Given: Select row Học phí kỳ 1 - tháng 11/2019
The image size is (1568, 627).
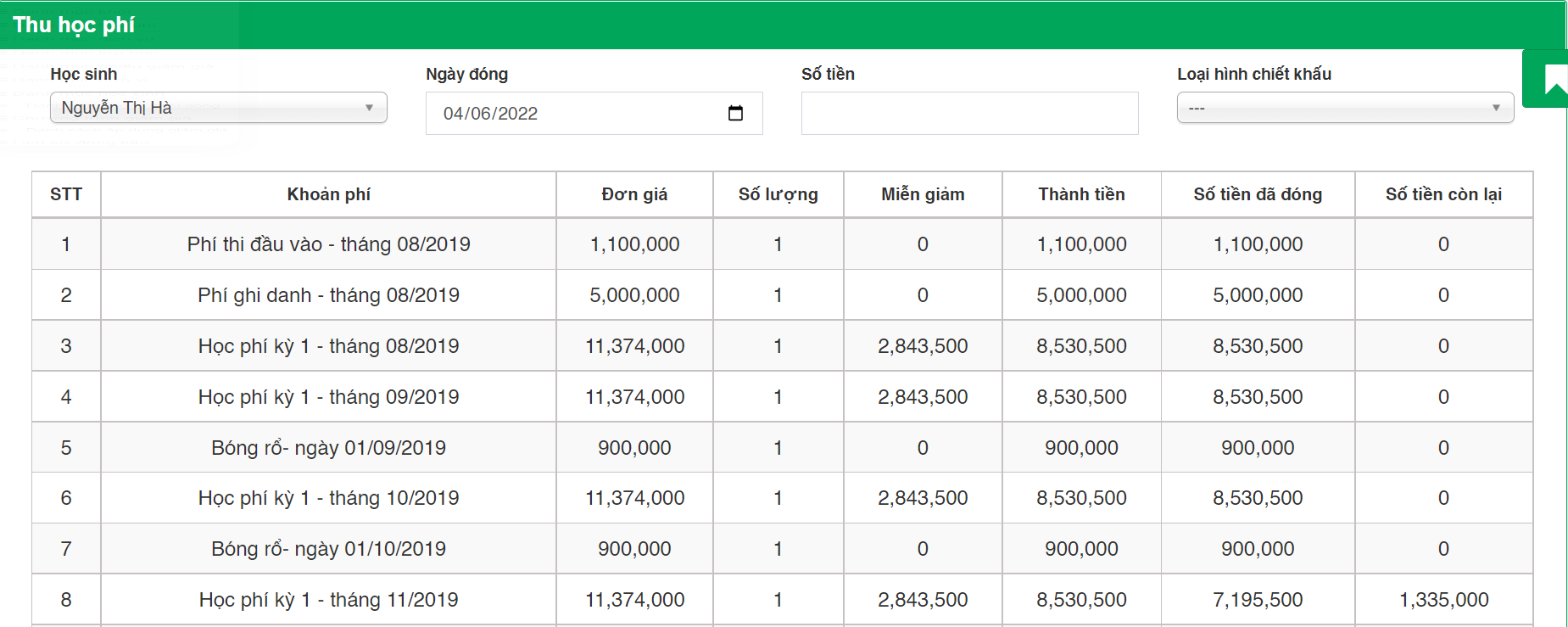Looking at the screenshot, I should (328, 600).
